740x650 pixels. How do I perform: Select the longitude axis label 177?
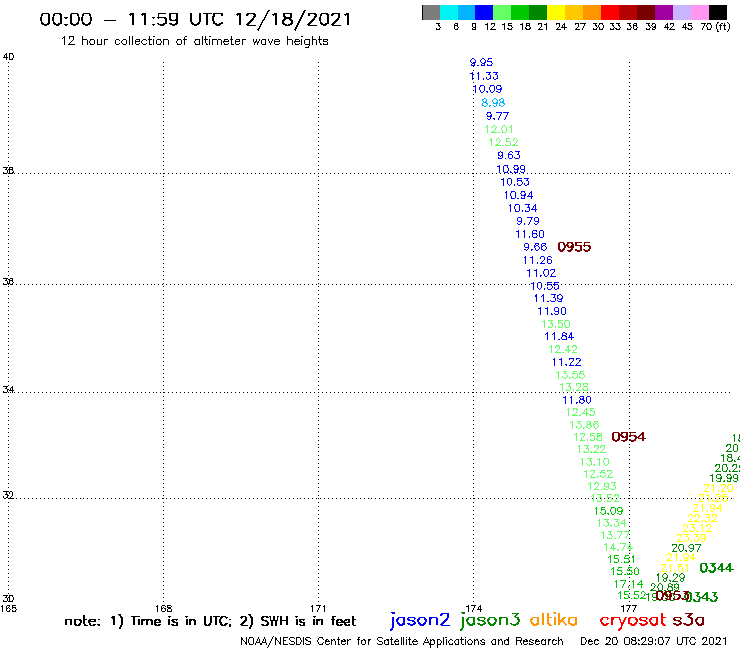coord(629,608)
